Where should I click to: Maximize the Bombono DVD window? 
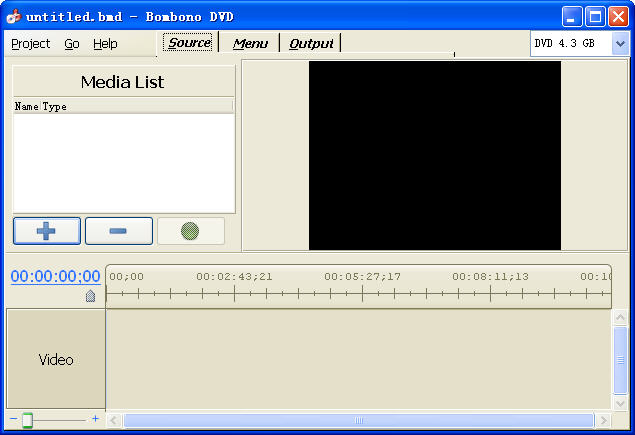[595, 17]
